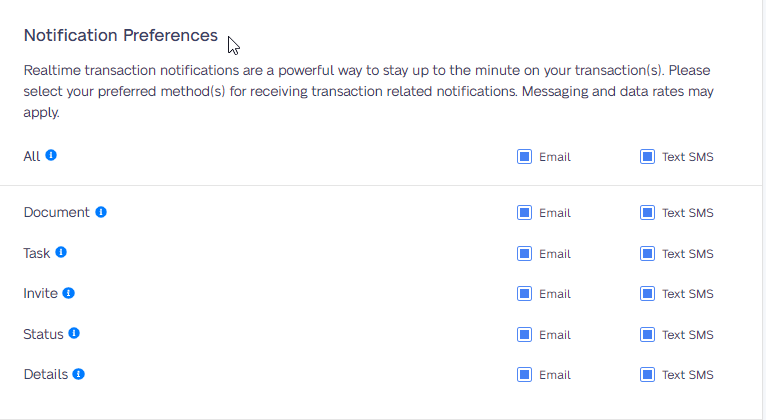The height and width of the screenshot is (420, 766).
Task: Disable Email for Task notifications
Action: click(524, 254)
